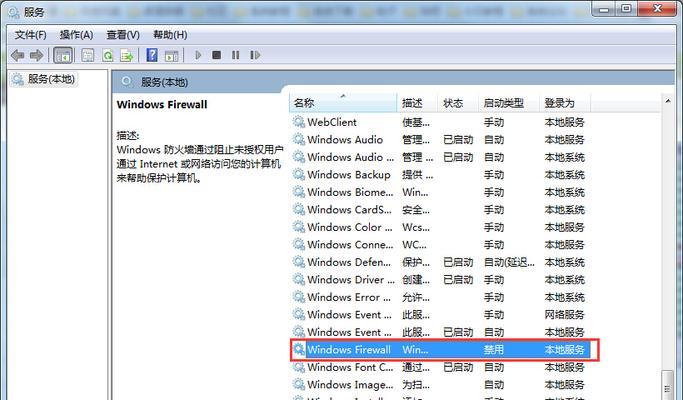Click the gear icon beside Windows Font C...
The height and width of the screenshot is (400, 683).
[x=299, y=367]
